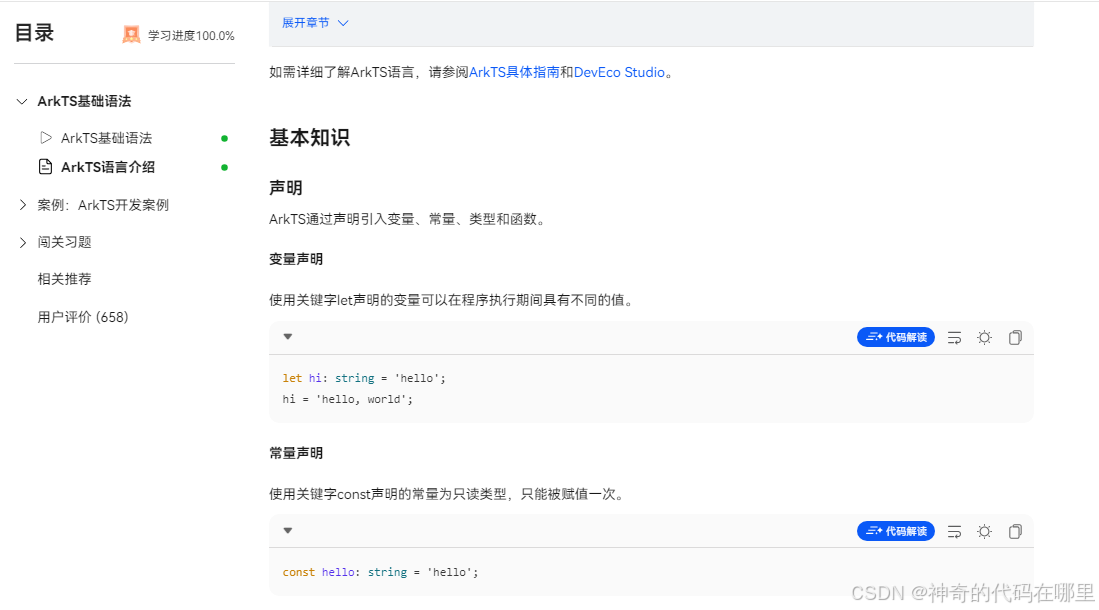
Task: Collapse the ArkTS基础语法 section chevron
Action: tap(22, 101)
